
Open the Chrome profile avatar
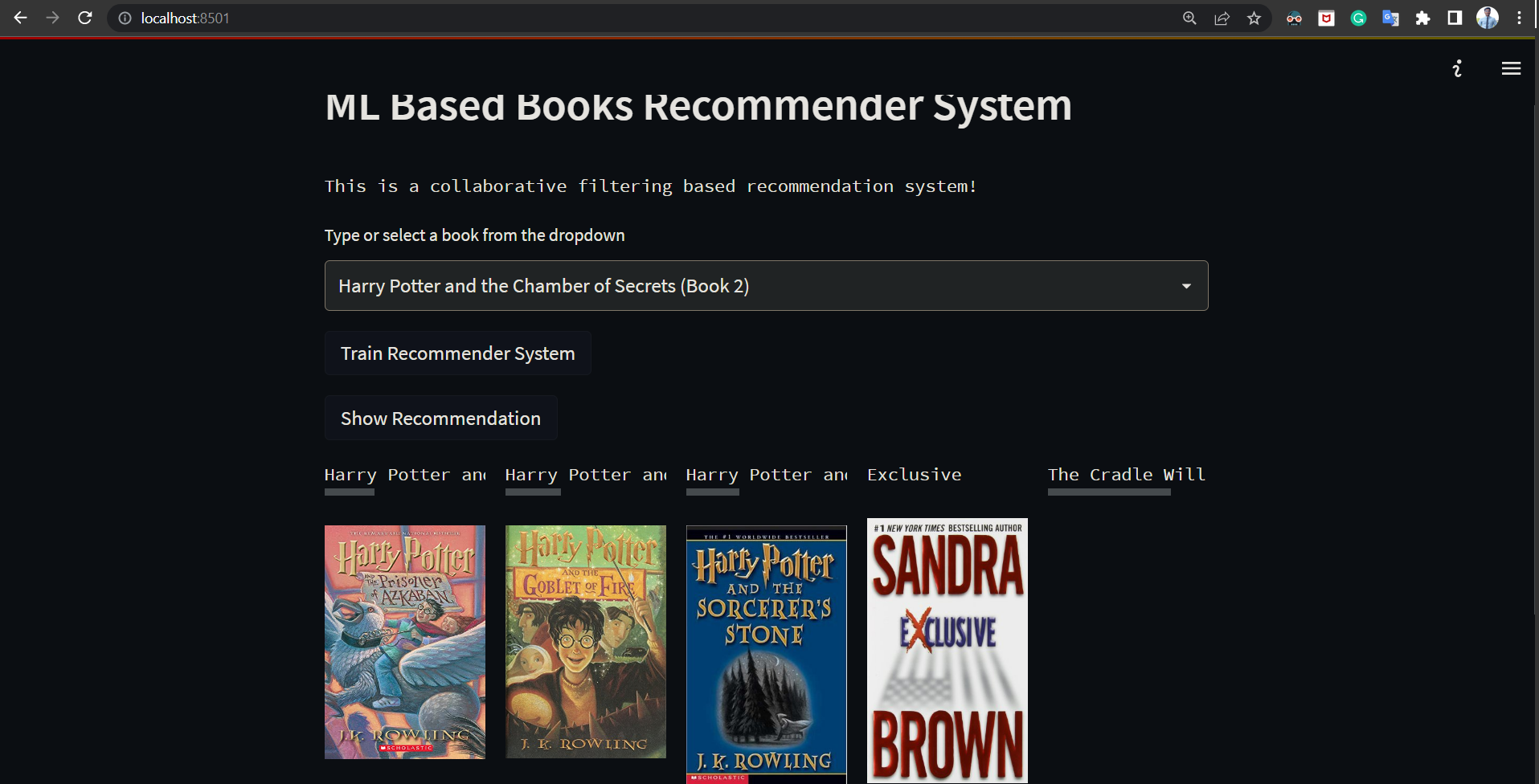point(1488,18)
